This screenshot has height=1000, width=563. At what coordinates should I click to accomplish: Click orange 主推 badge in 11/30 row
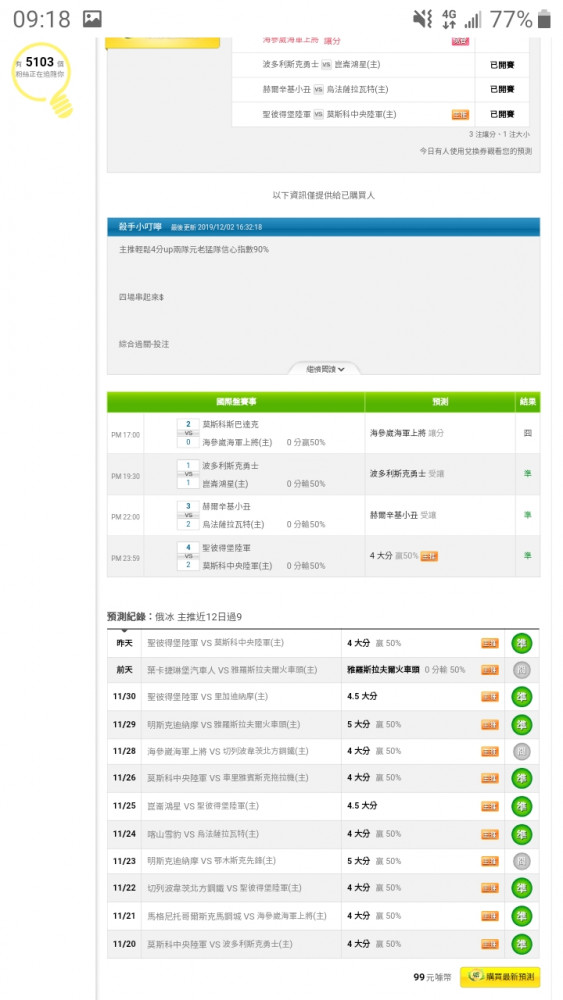click(x=490, y=697)
